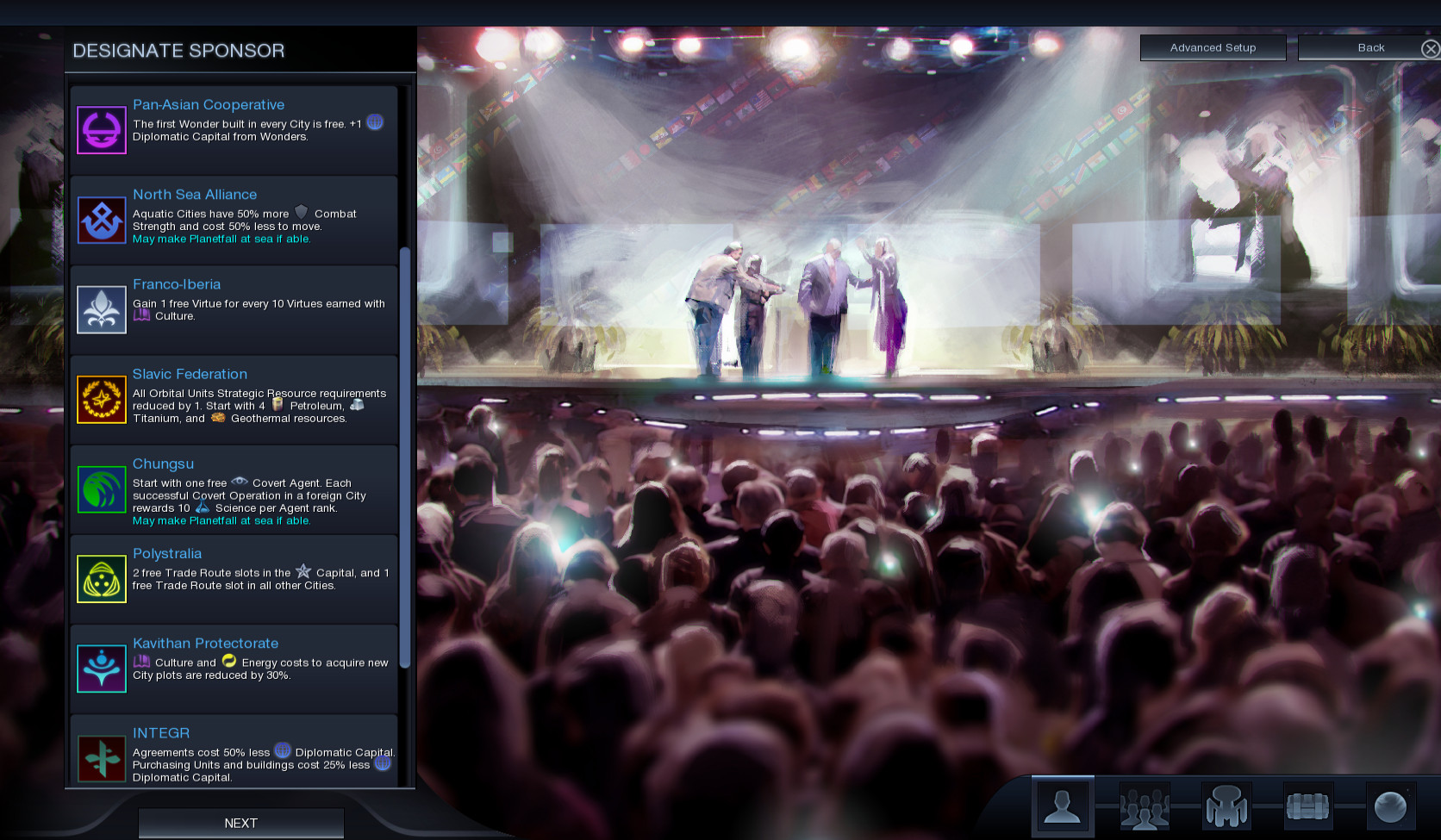1441x840 pixels.
Task: Go to the spacecraft step icon
Action: (x=1226, y=807)
